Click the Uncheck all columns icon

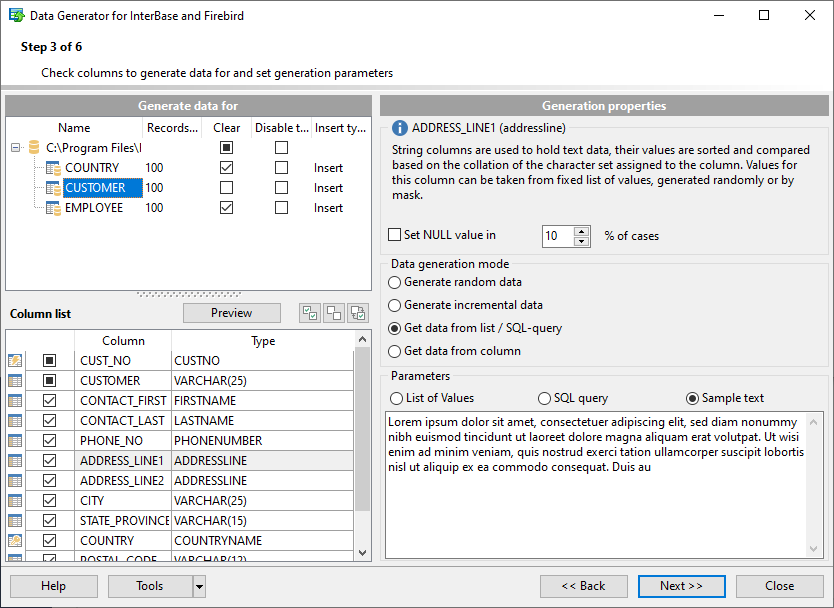(333, 313)
